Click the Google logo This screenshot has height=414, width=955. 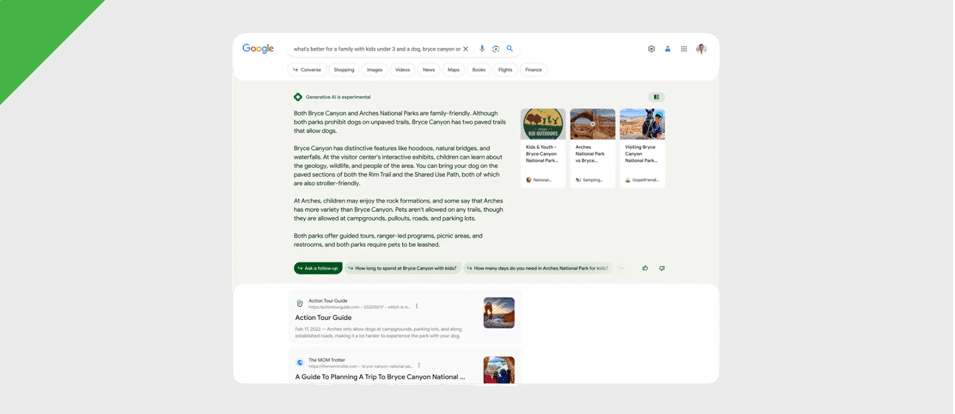point(258,49)
